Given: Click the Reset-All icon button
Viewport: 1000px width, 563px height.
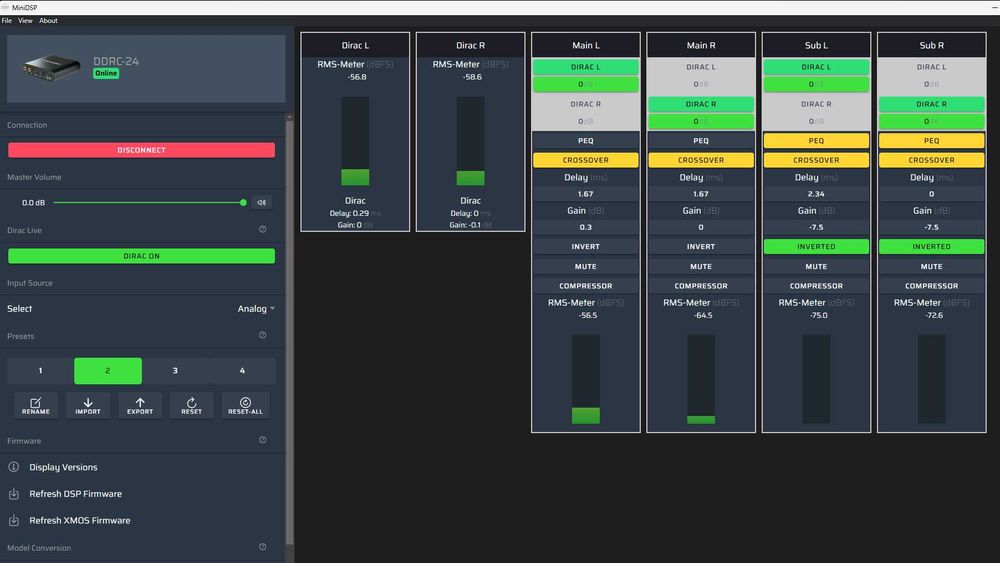Looking at the screenshot, I should [246, 406].
